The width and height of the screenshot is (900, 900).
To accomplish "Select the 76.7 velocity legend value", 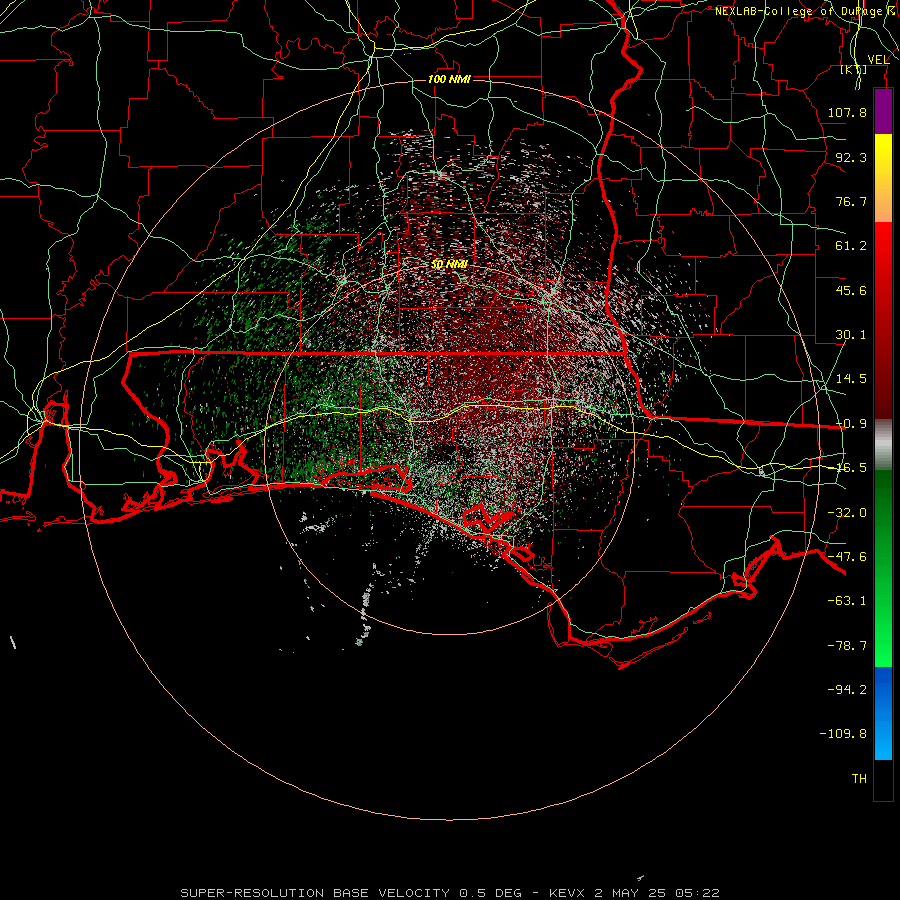I will (851, 201).
